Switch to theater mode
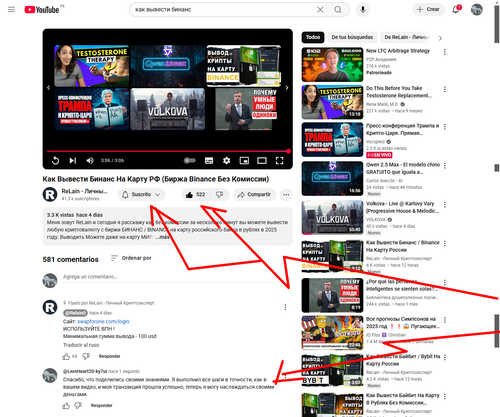The width and height of the screenshot is (500, 417). [x=262, y=161]
